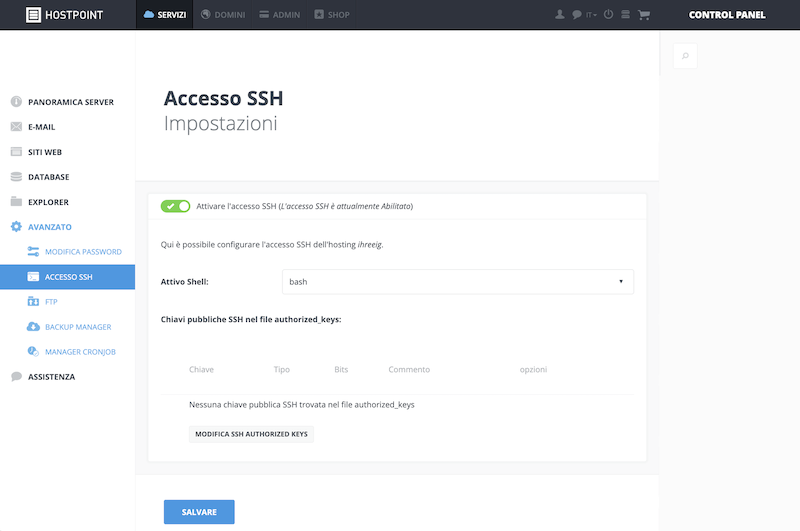The height and width of the screenshot is (531, 800).
Task: Expand the IT language dropdown
Action: (591, 15)
